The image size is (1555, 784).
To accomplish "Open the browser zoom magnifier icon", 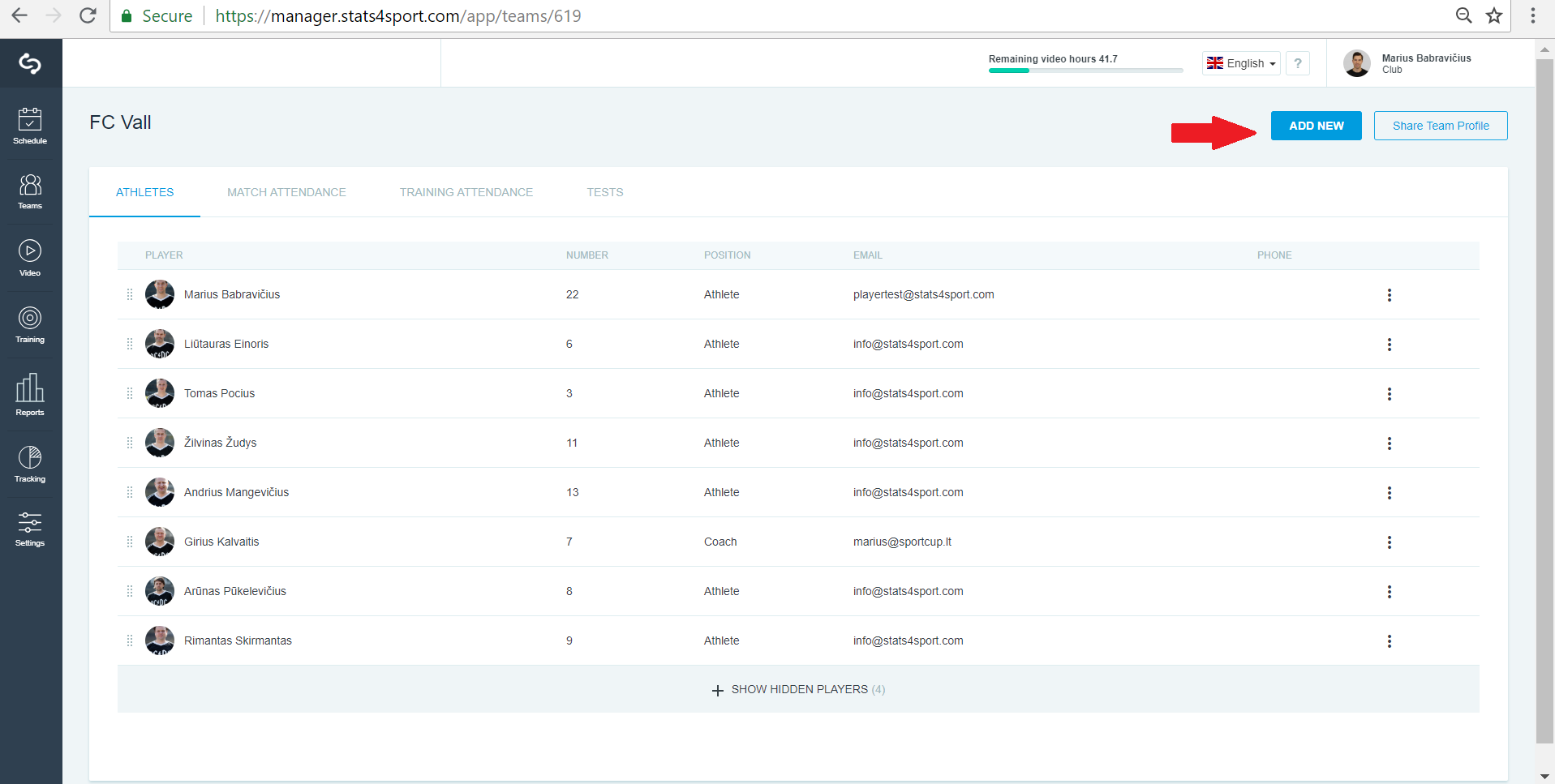I will [x=1463, y=15].
